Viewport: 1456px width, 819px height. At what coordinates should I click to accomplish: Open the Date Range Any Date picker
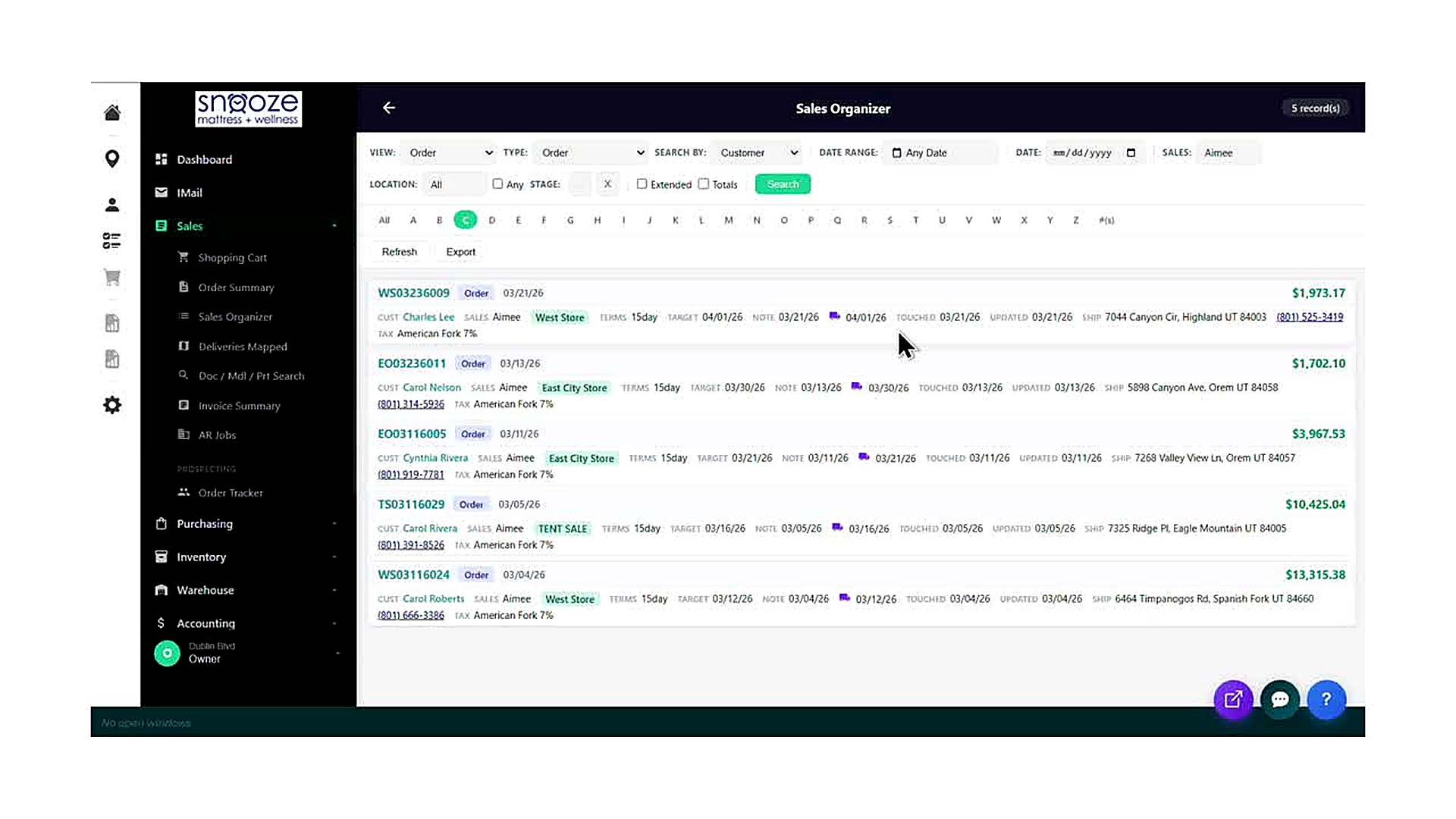(x=940, y=152)
